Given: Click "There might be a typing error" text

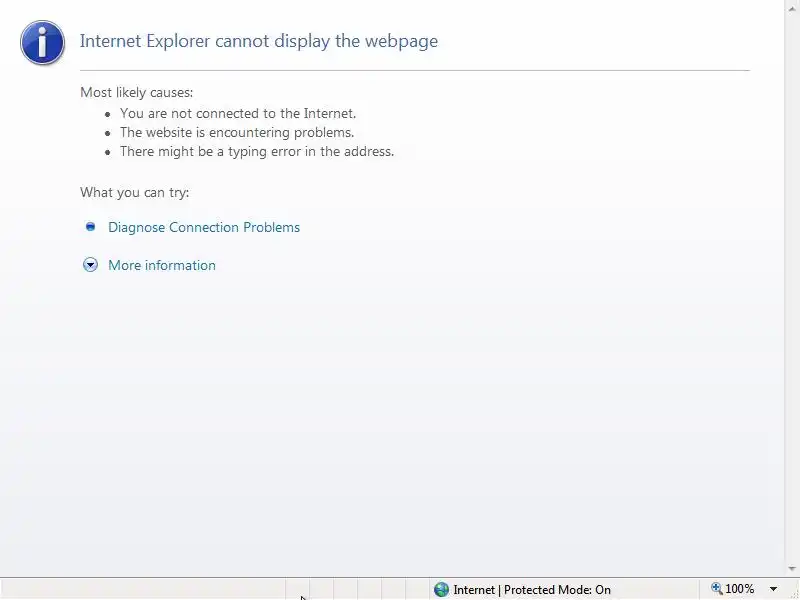Looking at the screenshot, I should click(211, 152).
